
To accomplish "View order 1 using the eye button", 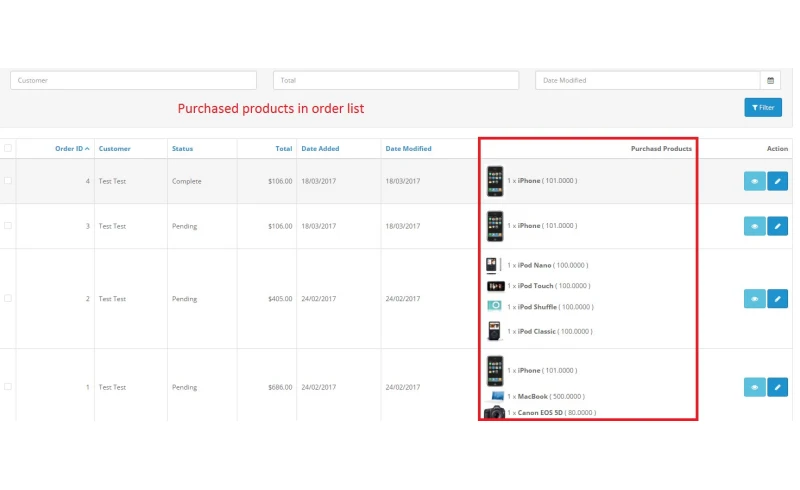I will (754, 387).
